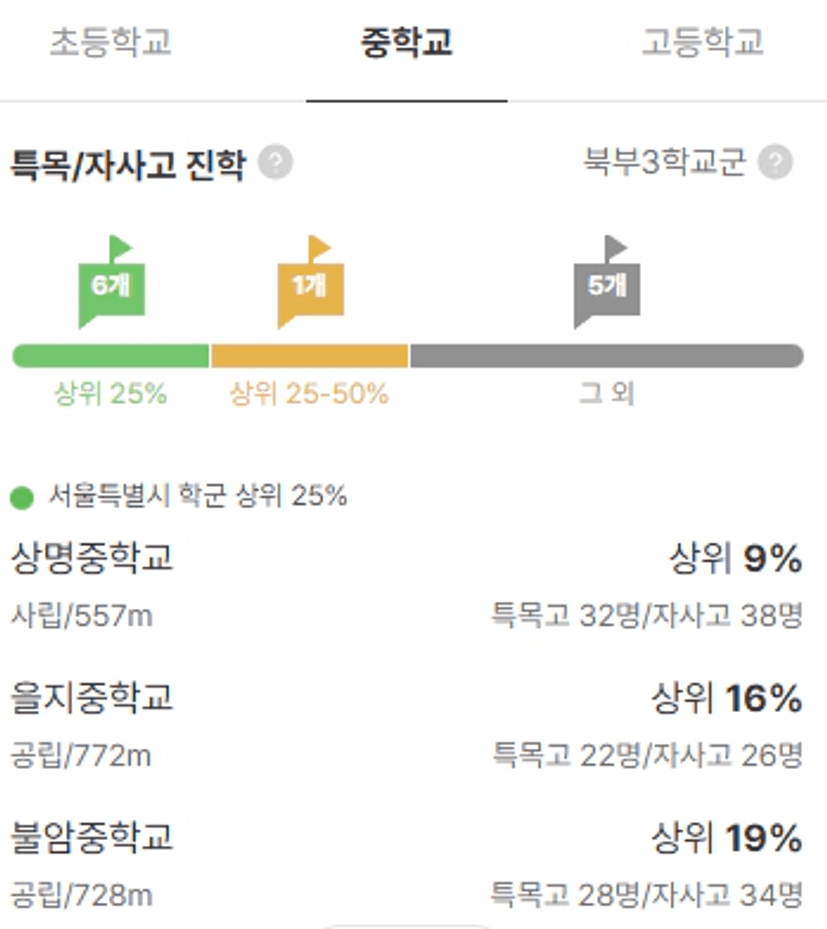Image resolution: width=827 pixels, height=929 pixels.
Task: Click the 특목고 22명/자사고 26명 detail text
Action: [648, 755]
